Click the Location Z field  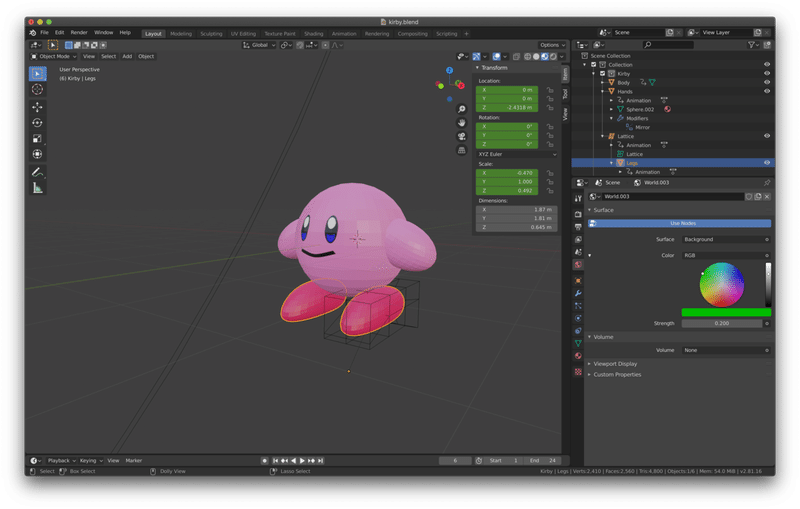507,107
